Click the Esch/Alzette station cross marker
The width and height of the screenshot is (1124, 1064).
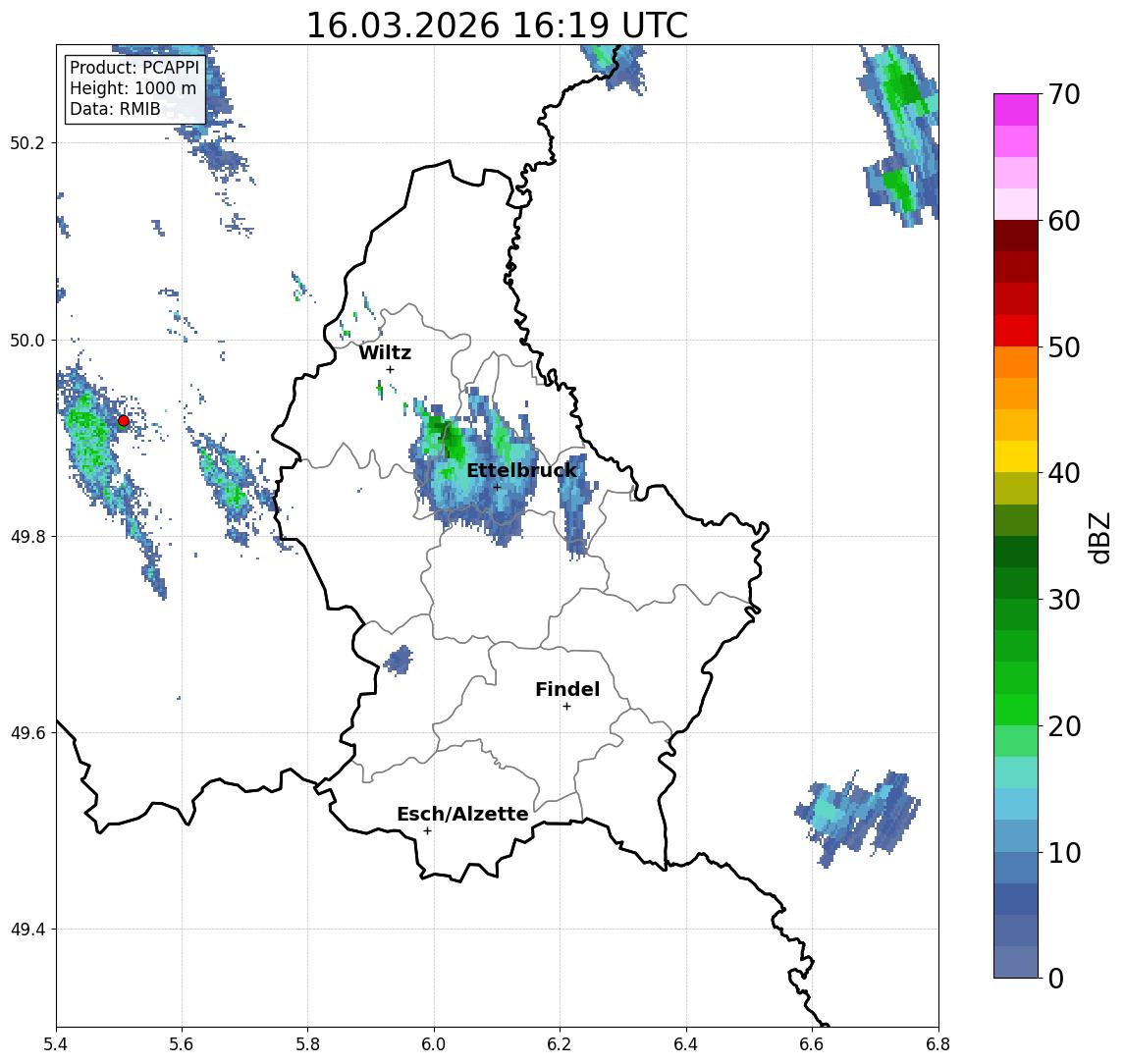[x=427, y=831]
